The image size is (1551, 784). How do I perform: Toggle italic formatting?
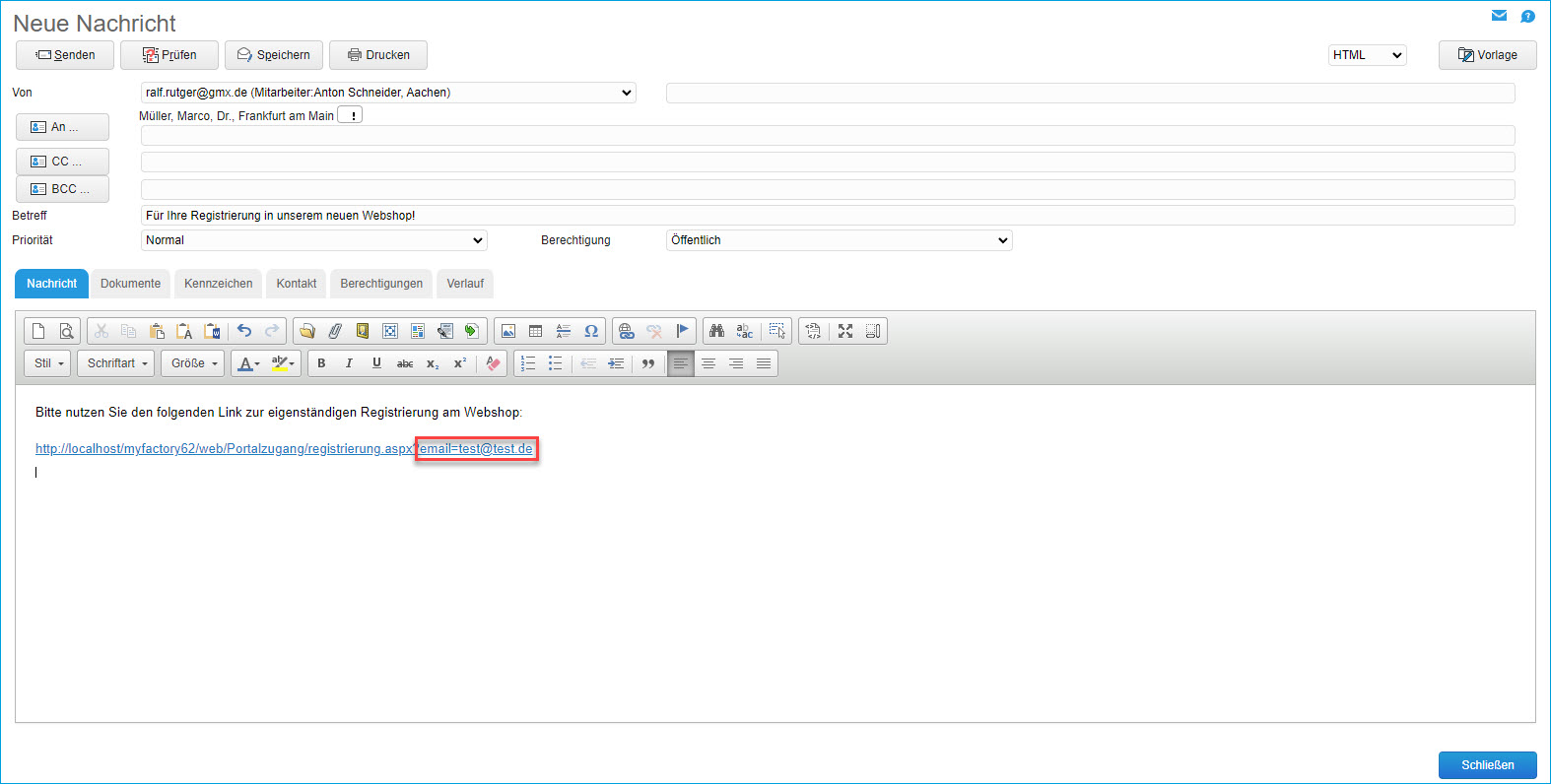click(x=349, y=363)
